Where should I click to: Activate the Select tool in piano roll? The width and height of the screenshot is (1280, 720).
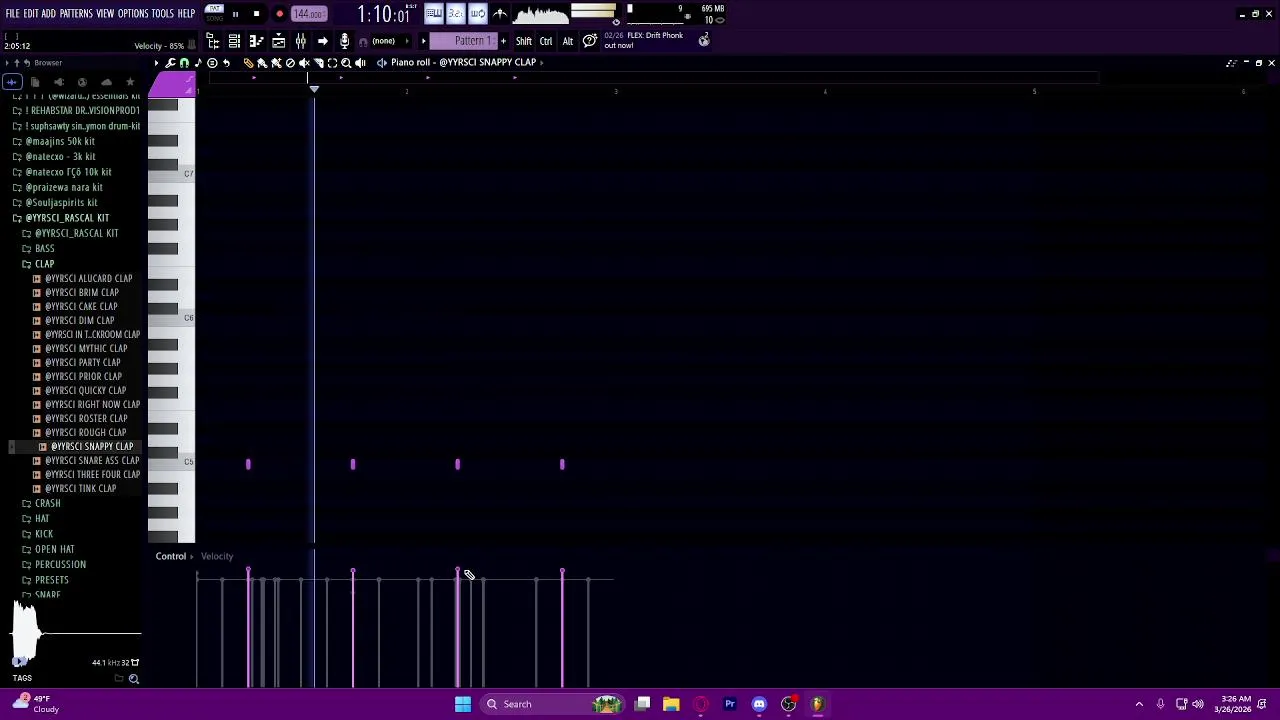332,63
